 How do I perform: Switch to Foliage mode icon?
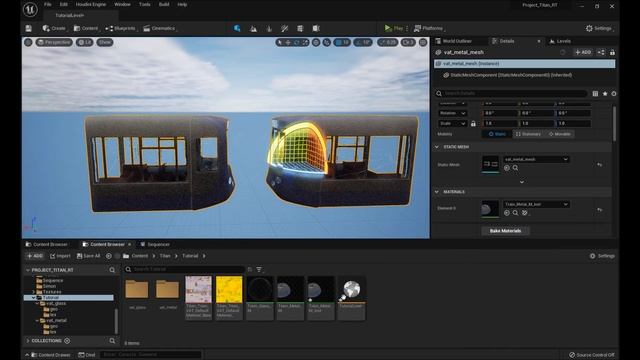269,29
